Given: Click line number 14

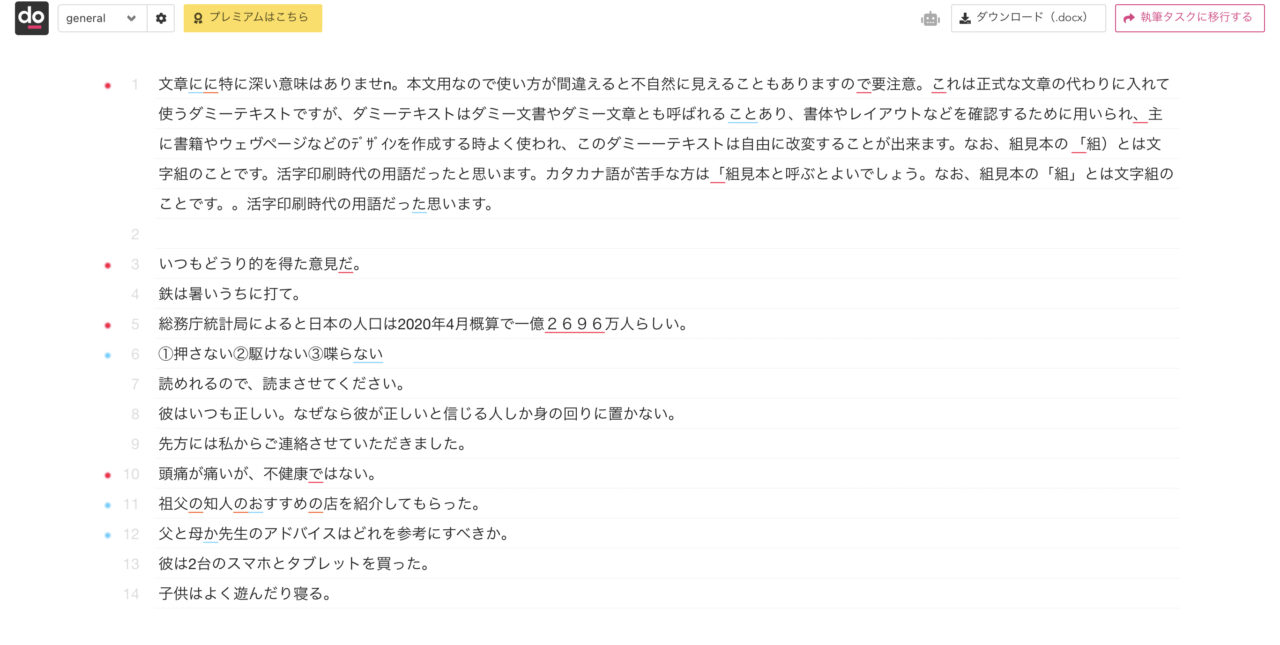Looking at the screenshot, I should click(131, 594).
